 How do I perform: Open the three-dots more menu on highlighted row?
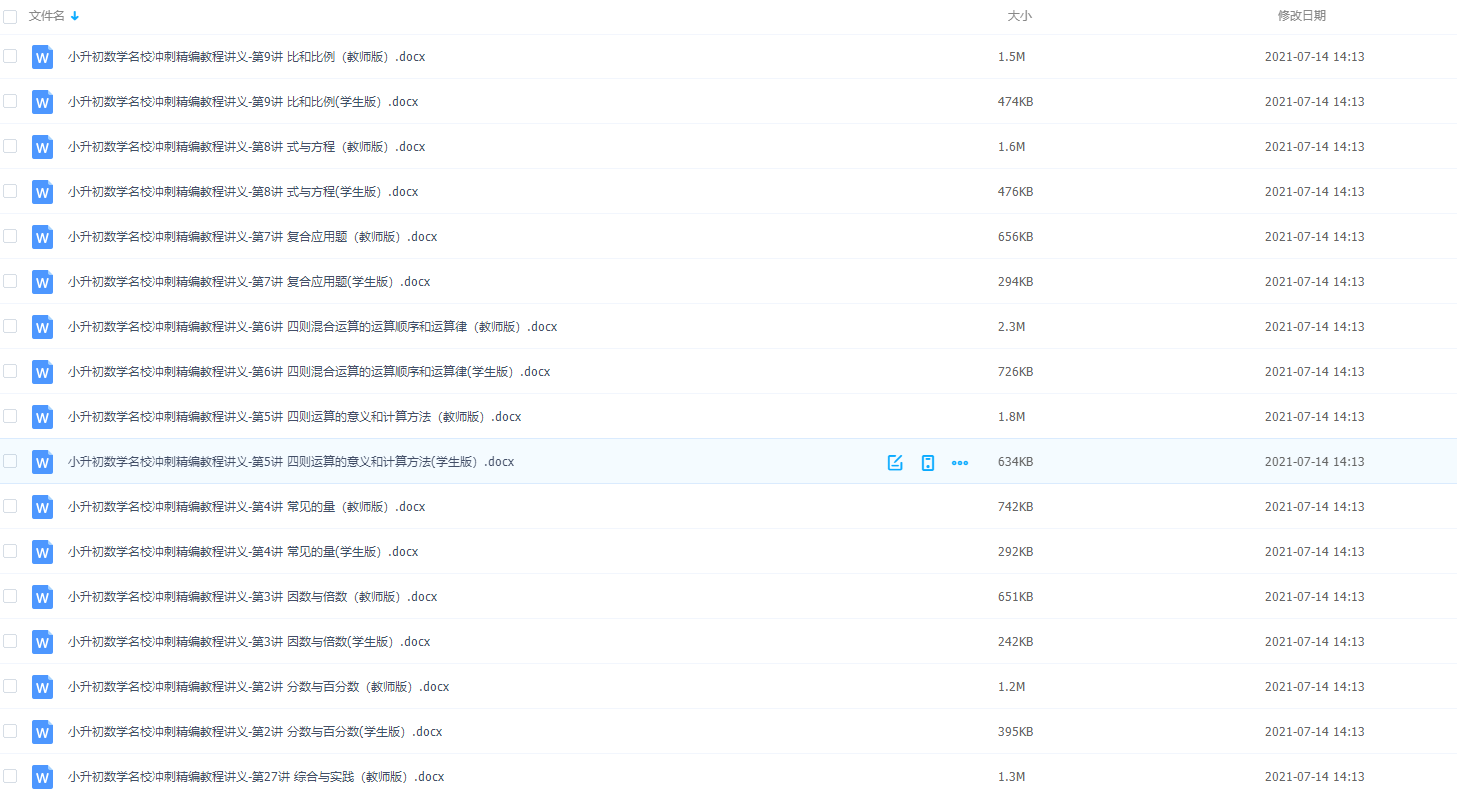[x=960, y=462]
